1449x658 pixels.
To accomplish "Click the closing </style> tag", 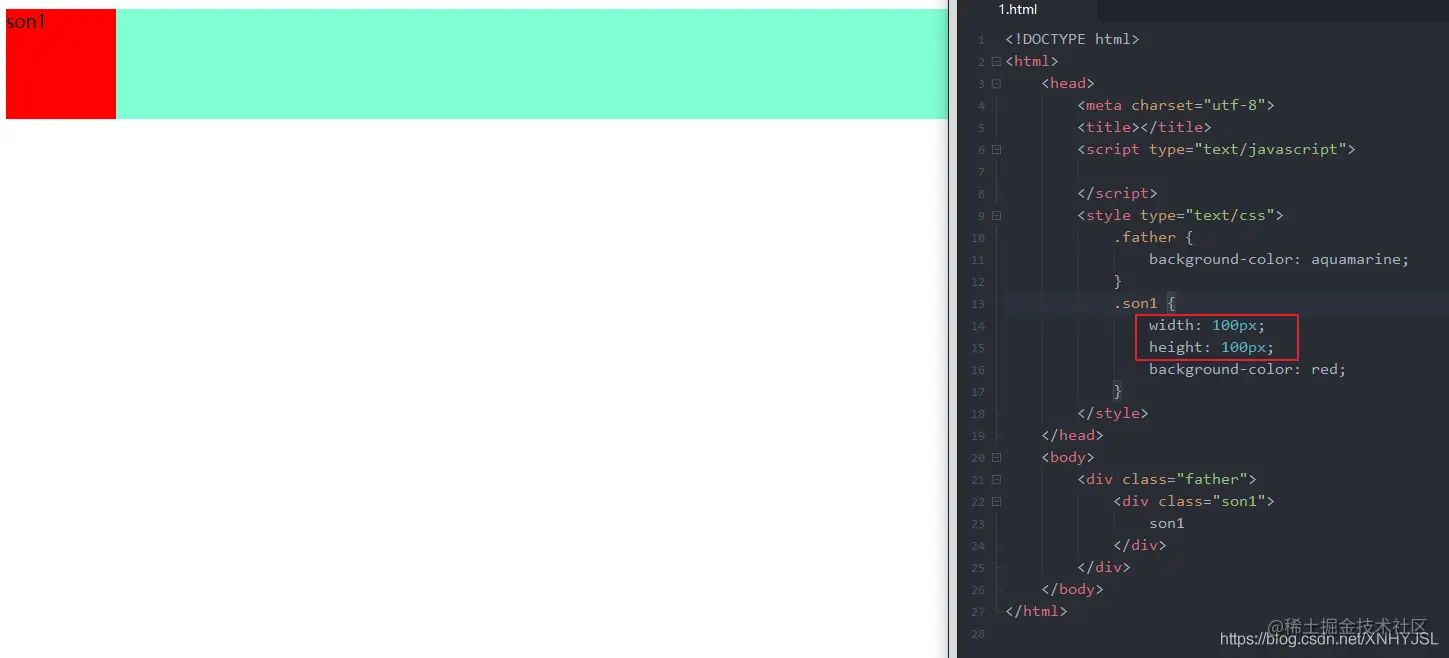I will tap(1113, 413).
